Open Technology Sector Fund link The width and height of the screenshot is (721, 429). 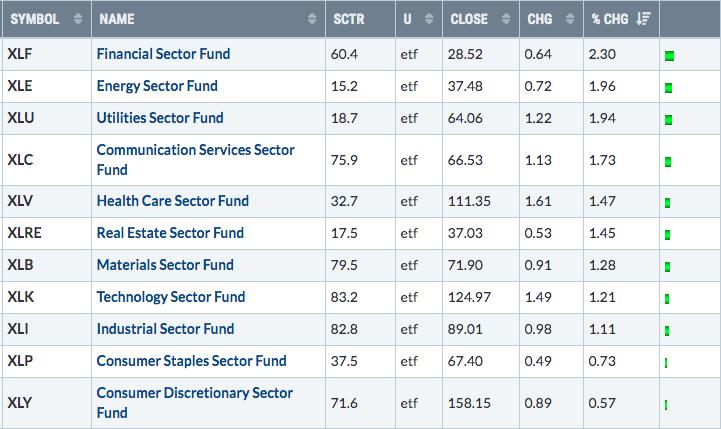(171, 297)
